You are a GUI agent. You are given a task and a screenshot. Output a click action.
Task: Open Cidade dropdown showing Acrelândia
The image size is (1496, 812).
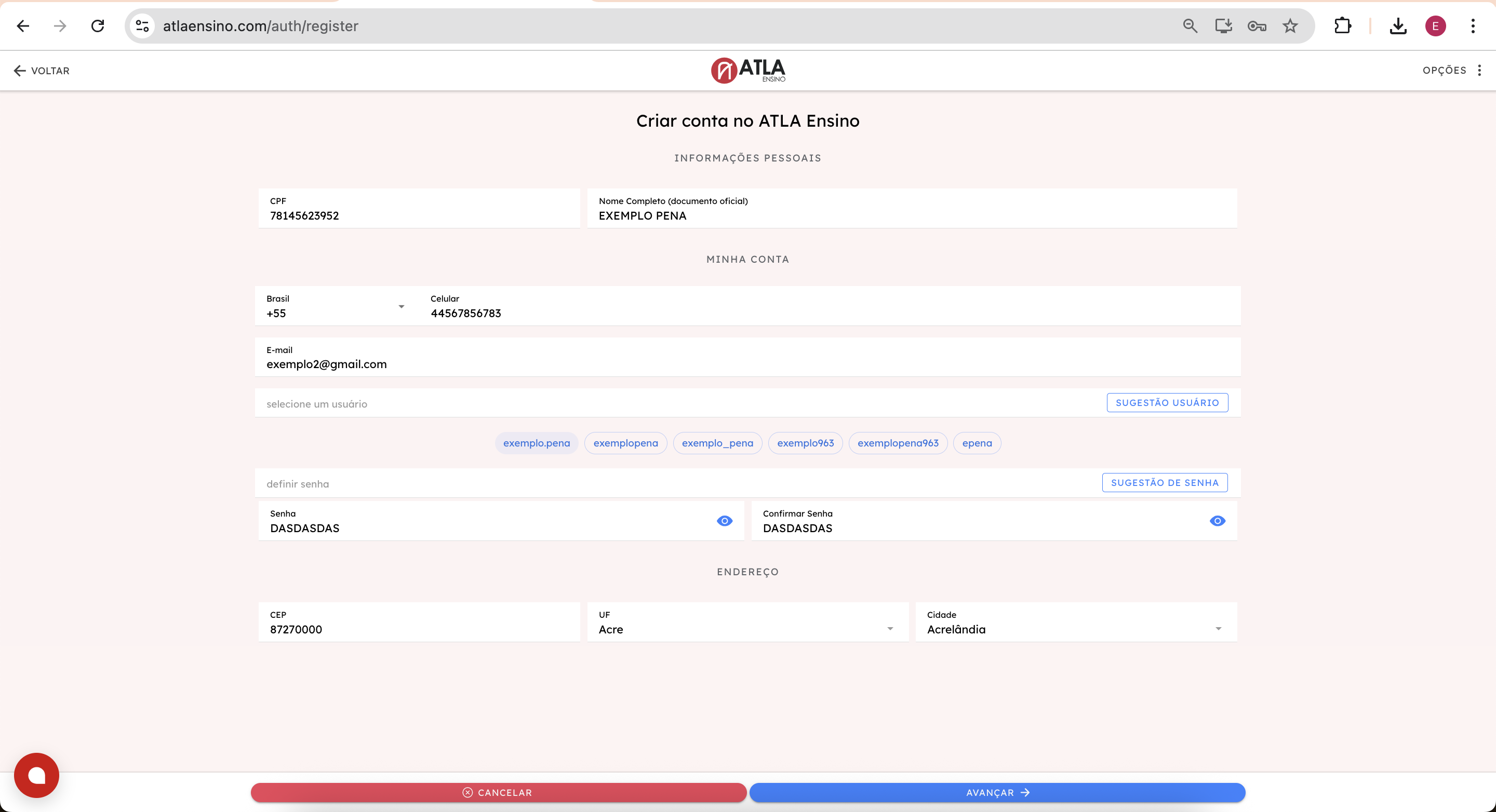pos(1076,622)
